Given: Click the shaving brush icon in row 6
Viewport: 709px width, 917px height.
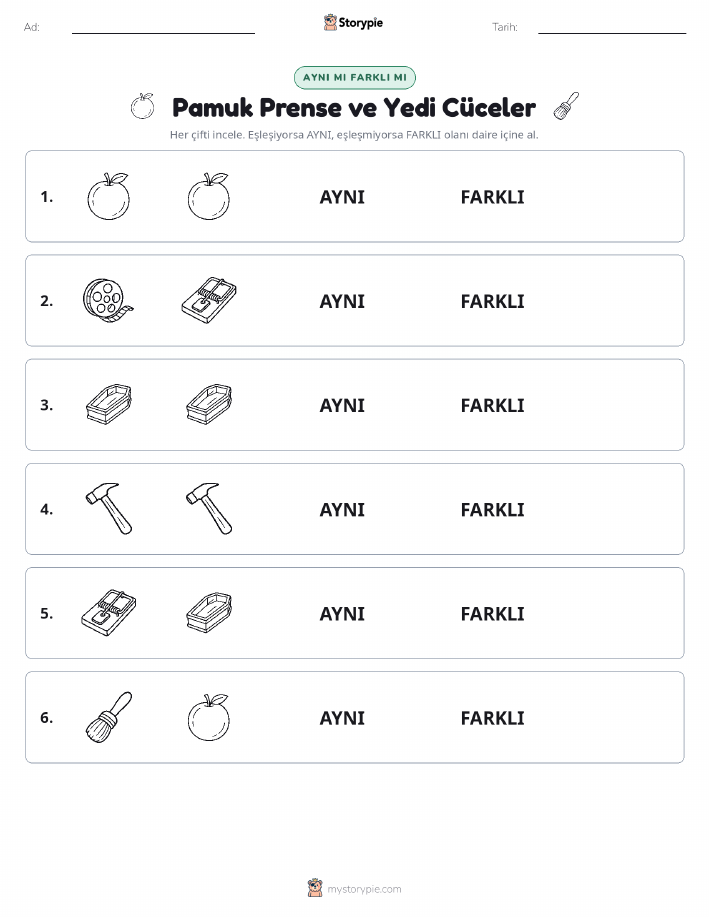Looking at the screenshot, I should click(x=109, y=717).
